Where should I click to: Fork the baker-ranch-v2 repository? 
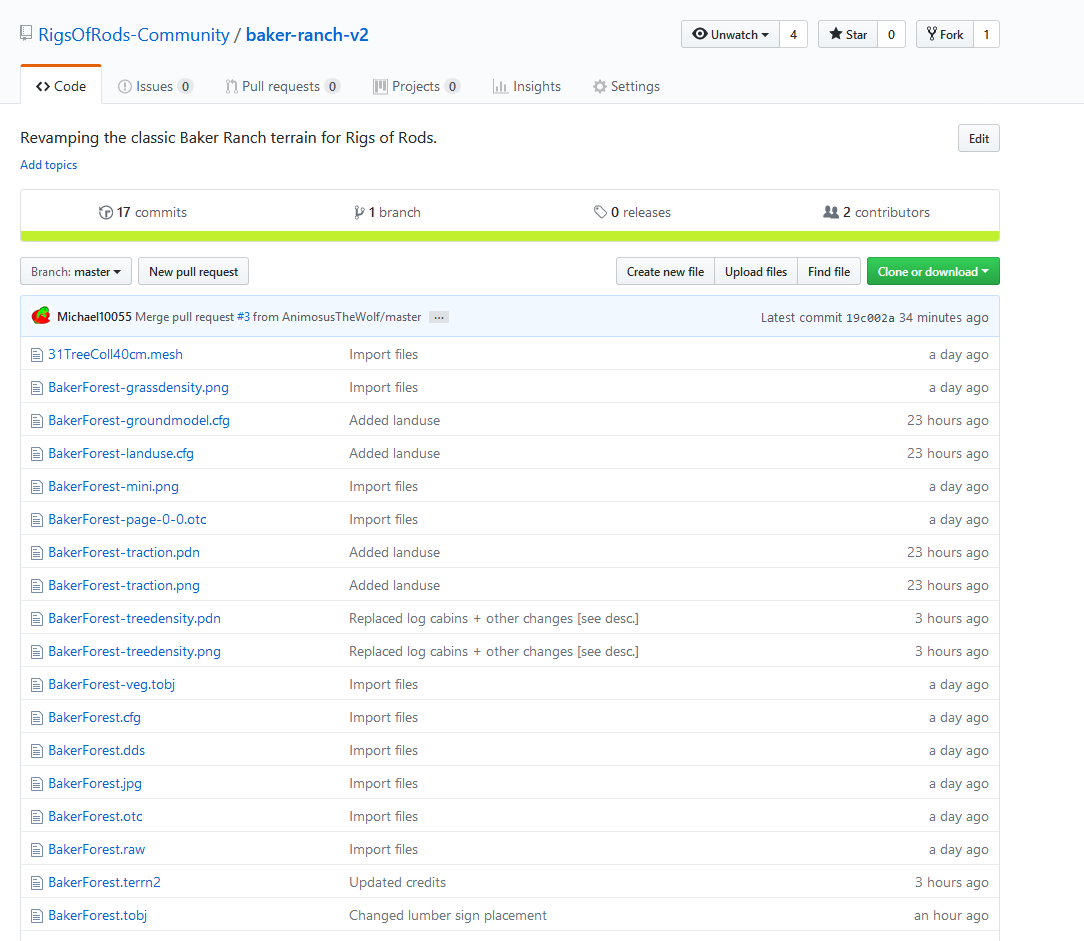tap(945, 34)
